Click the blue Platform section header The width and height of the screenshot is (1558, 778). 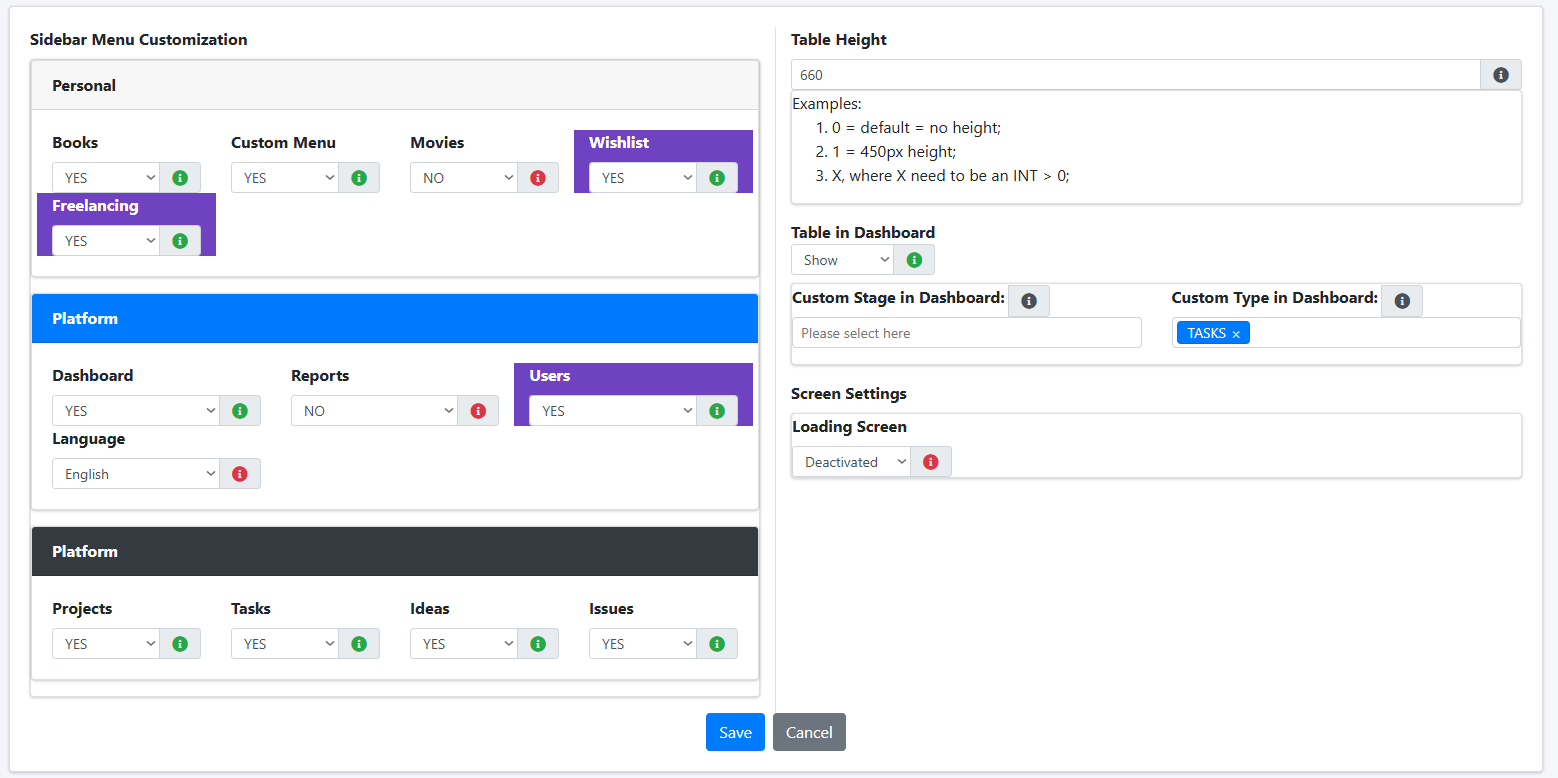point(395,319)
